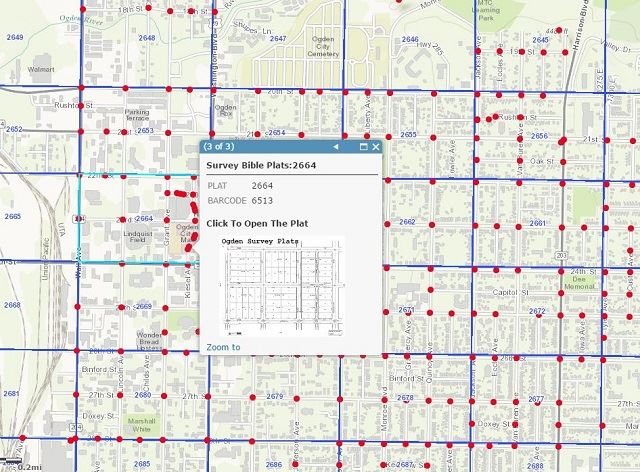
Task: Select the MTC Learning Park area
Action: tap(486, 13)
